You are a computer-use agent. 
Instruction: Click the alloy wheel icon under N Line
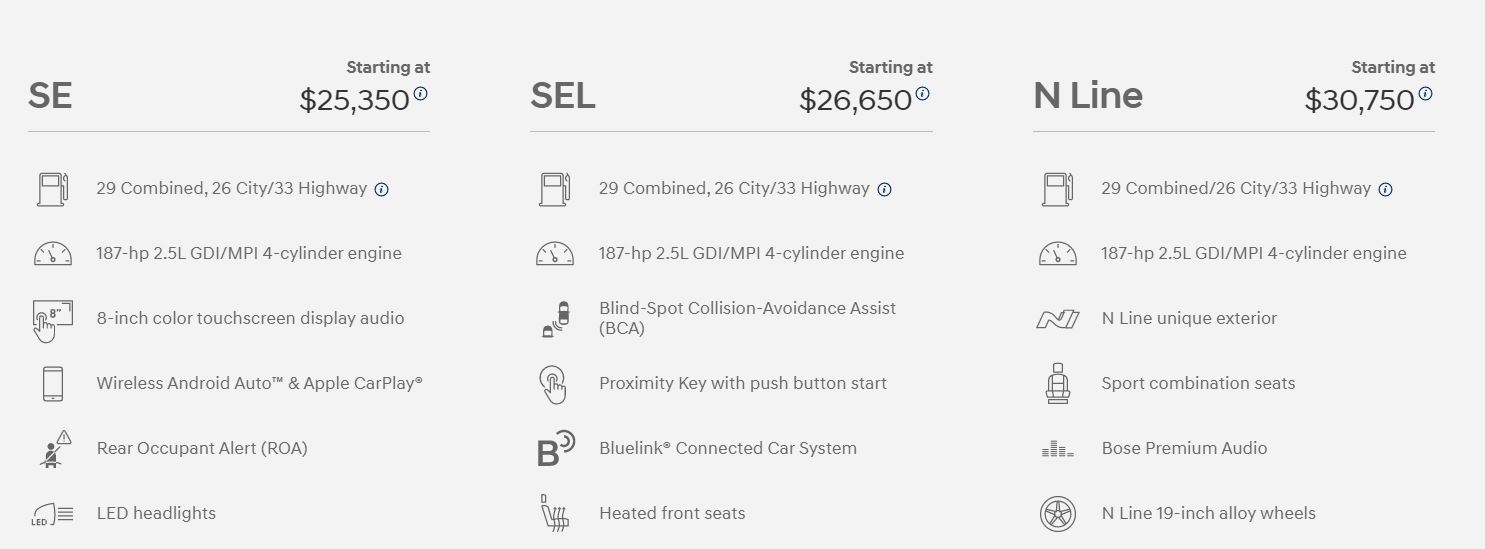coord(1057,514)
